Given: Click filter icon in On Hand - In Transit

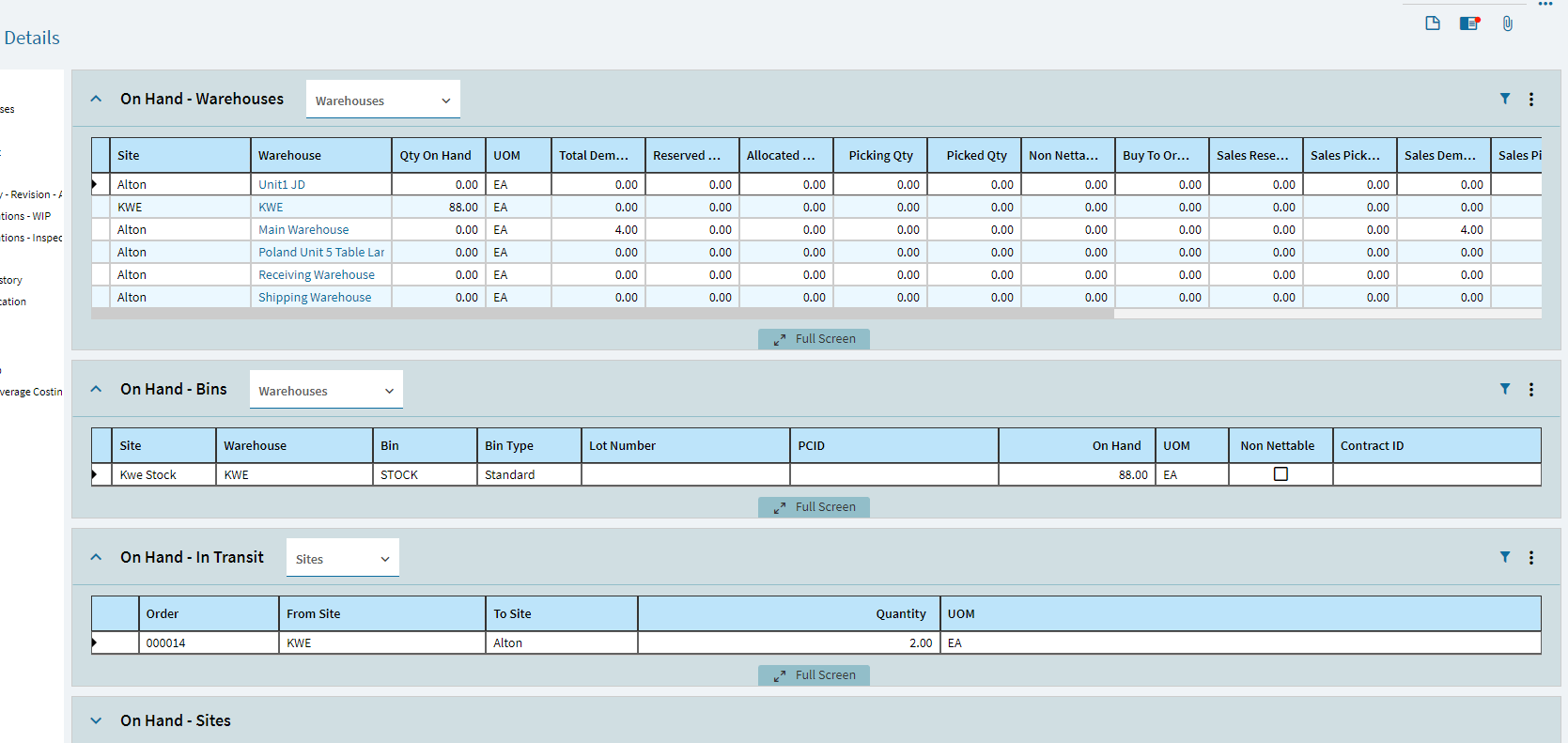Looking at the screenshot, I should 1505,557.
